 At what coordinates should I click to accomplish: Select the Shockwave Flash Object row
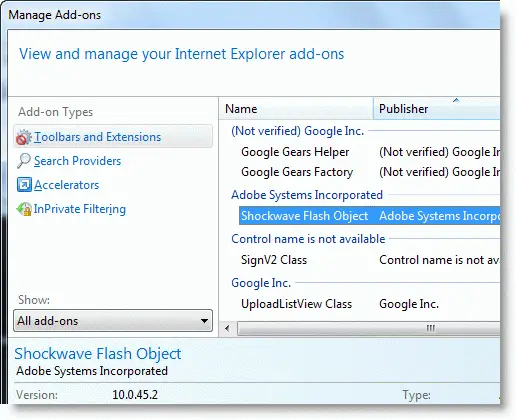[369, 216]
